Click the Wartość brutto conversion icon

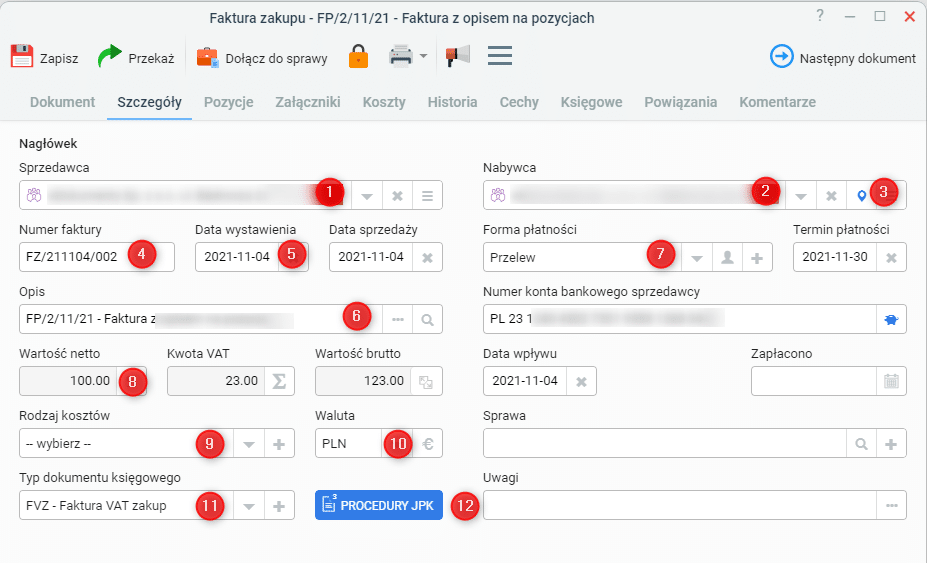click(426, 381)
